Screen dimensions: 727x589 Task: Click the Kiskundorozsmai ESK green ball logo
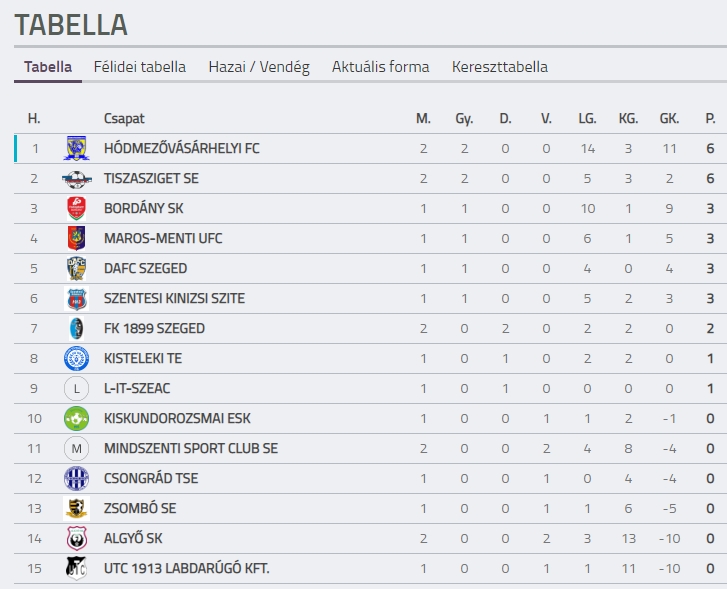point(77,419)
